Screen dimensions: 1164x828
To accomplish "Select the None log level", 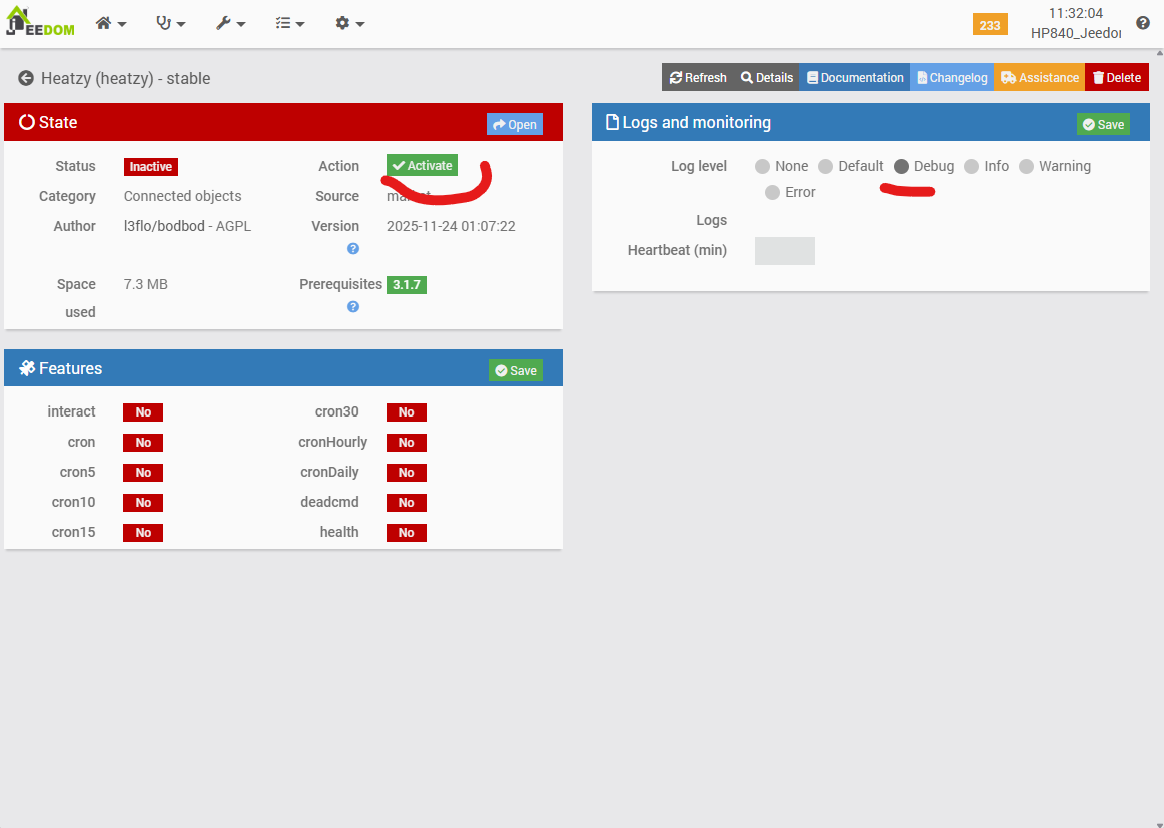I will click(x=763, y=166).
